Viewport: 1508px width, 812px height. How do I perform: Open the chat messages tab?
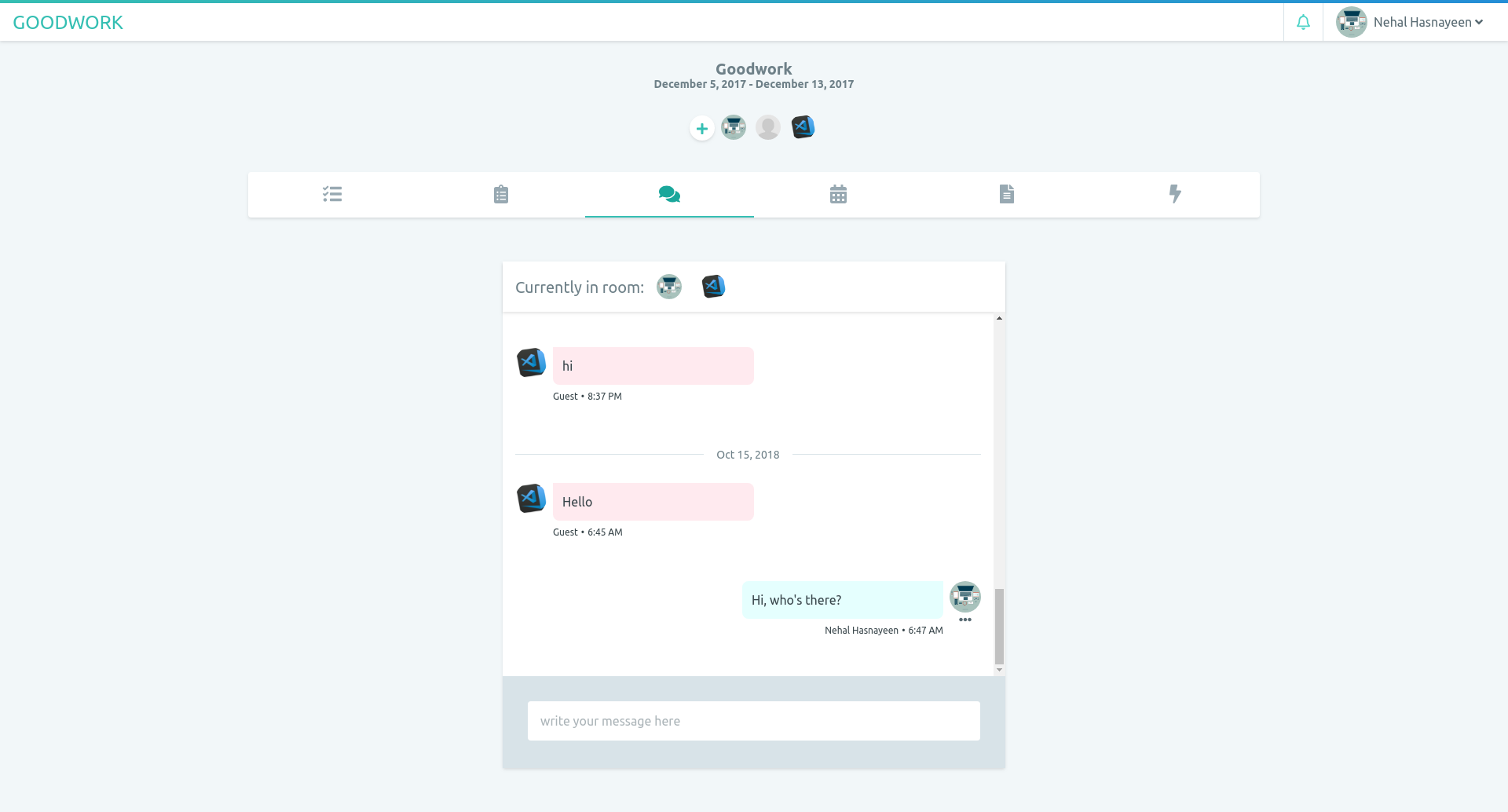669,194
